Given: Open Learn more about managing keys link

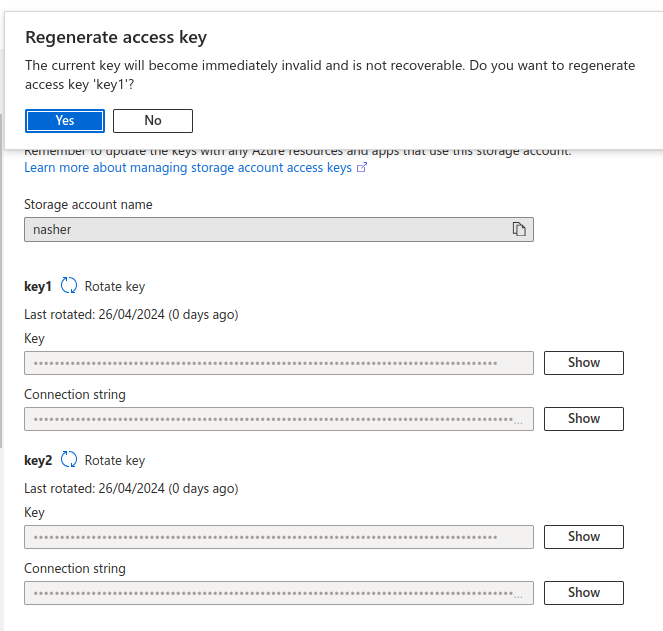Looking at the screenshot, I should click(188, 168).
